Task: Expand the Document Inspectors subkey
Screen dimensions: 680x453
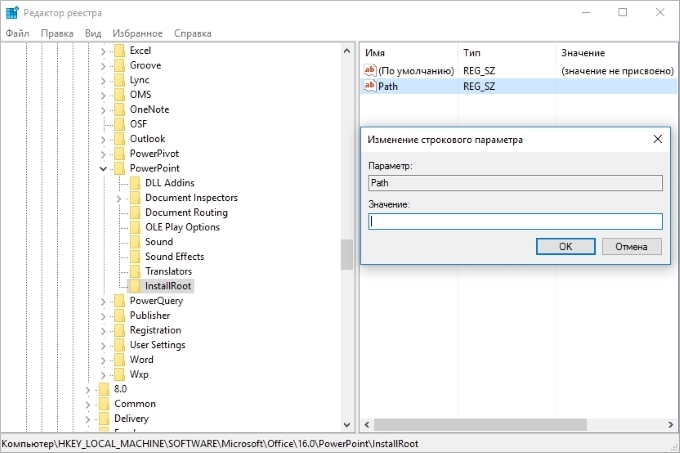Action: (x=119, y=198)
